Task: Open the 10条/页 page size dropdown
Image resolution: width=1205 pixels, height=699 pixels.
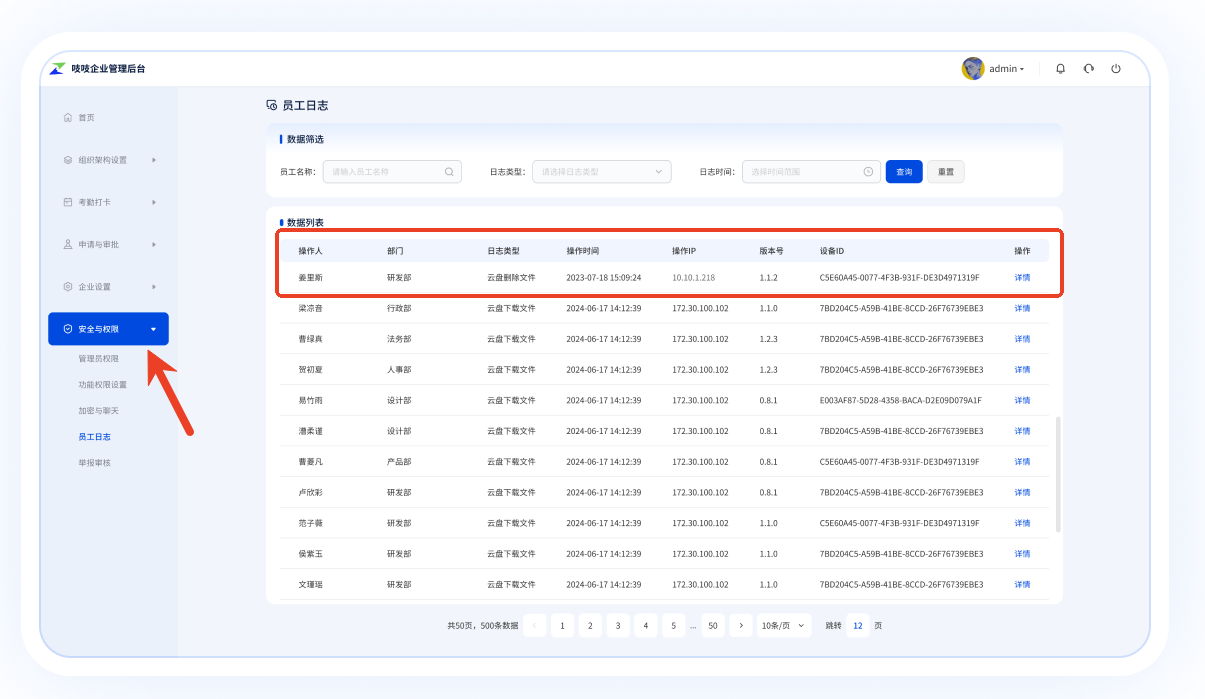Action: click(x=784, y=624)
